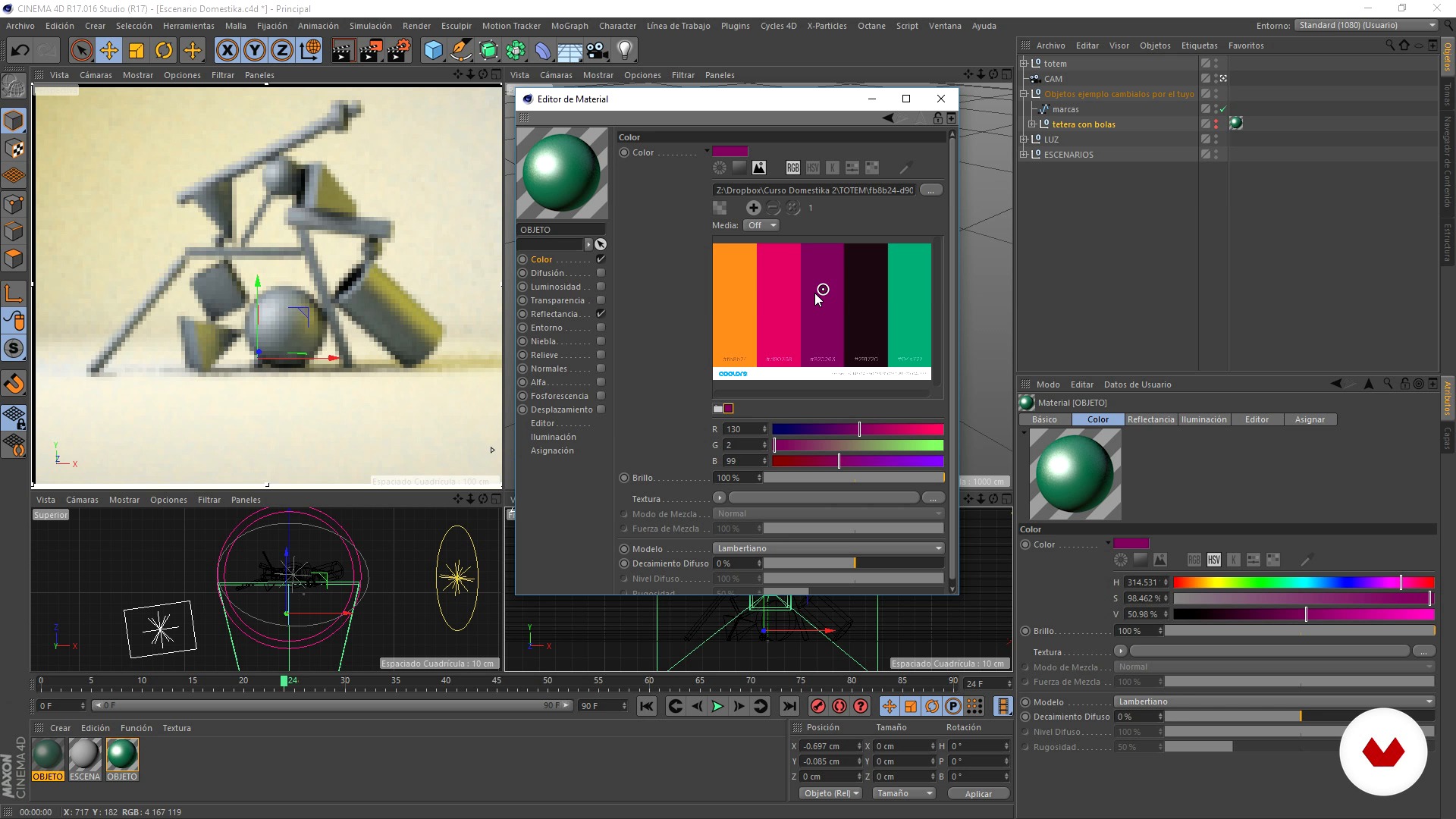Open the Tamaño dropdown below the coordinates
This screenshot has height=819, width=1456.
click(904, 793)
